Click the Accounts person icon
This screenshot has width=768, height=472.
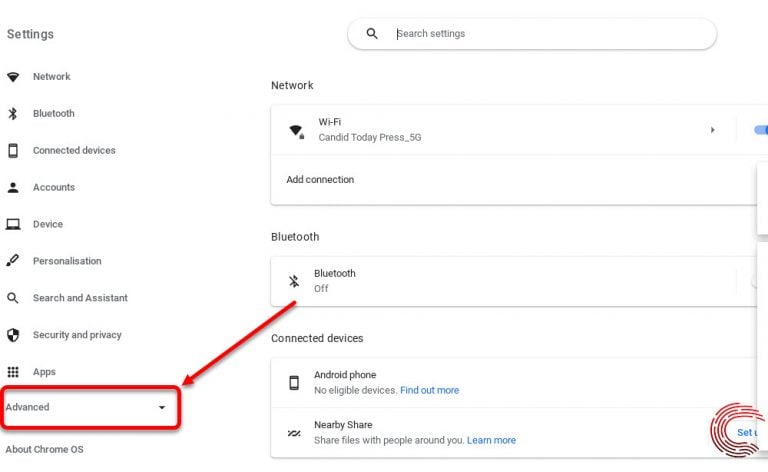[x=13, y=188]
